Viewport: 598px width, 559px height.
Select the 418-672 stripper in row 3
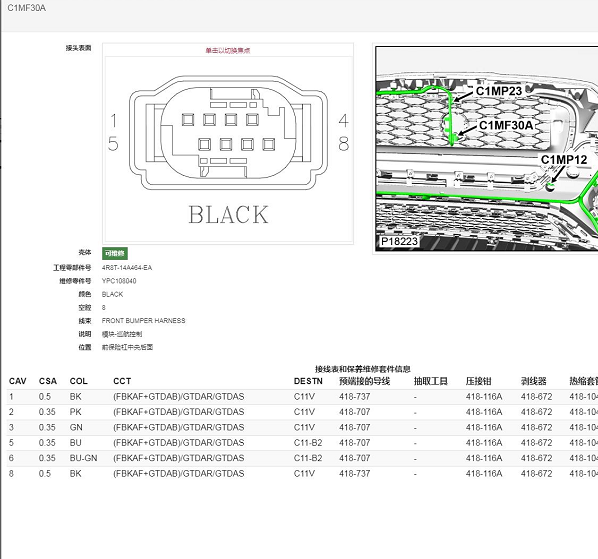537,427
